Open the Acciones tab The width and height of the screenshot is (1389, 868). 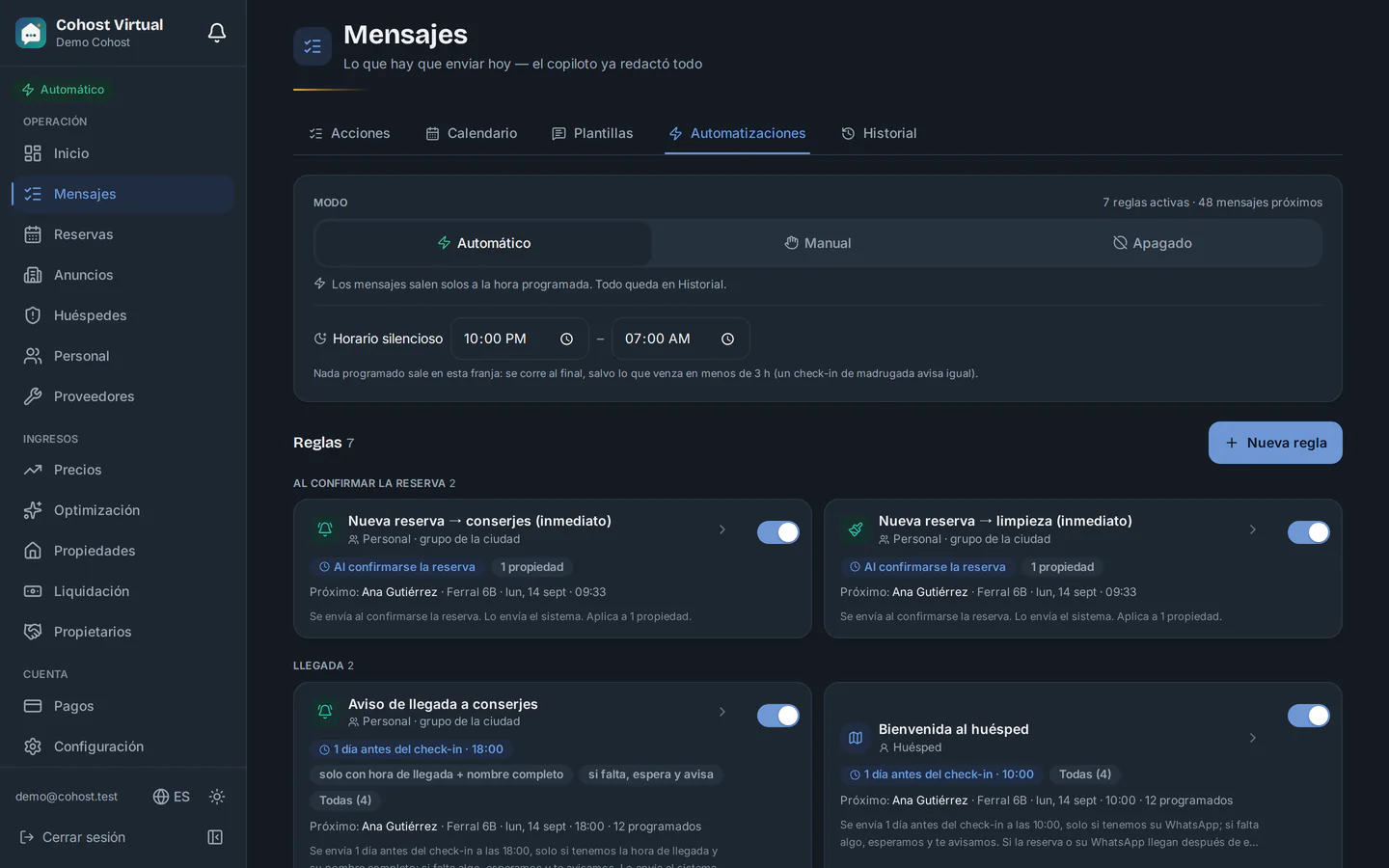349,133
